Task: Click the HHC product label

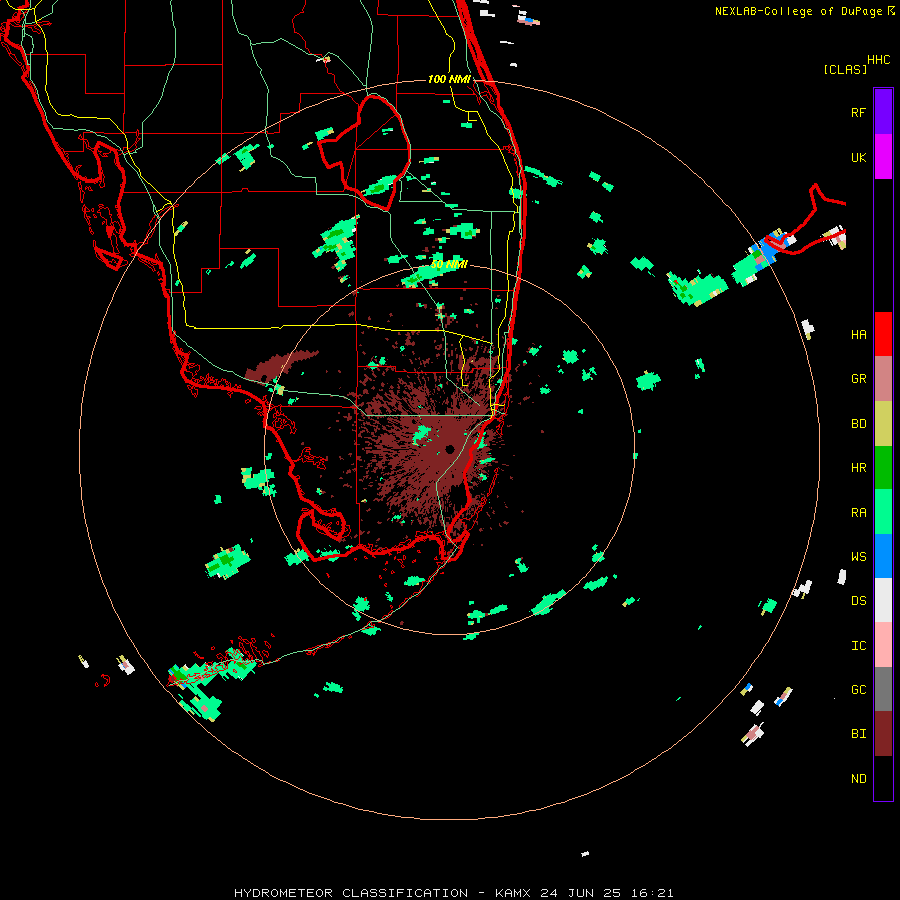Action: click(x=879, y=60)
